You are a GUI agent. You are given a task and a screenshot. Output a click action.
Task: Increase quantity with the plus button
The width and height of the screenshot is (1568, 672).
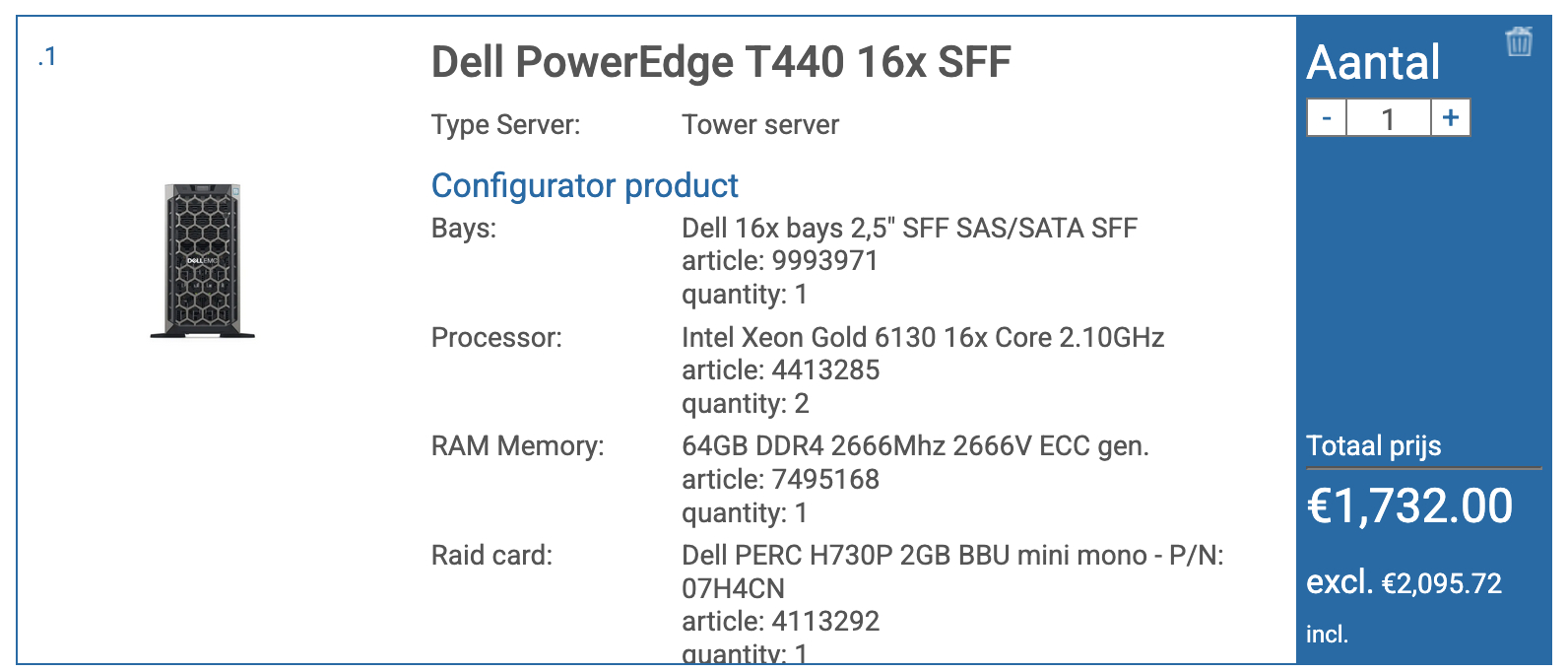point(1451,118)
